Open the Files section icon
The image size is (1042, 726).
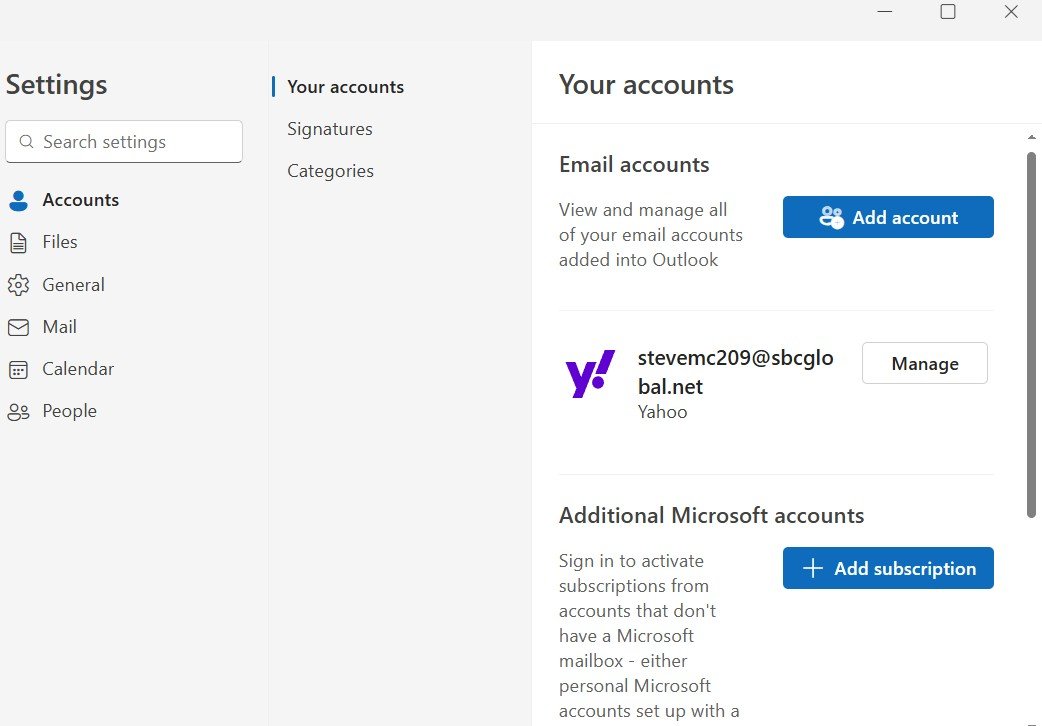click(x=18, y=242)
